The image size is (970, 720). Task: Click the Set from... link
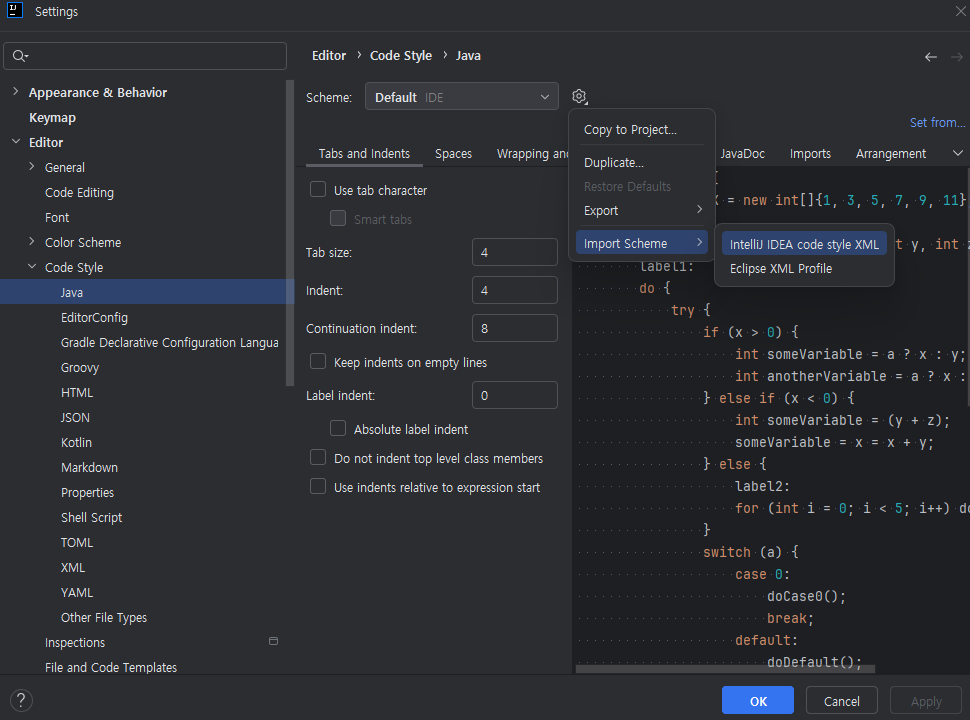pyautogui.click(x=937, y=122)
